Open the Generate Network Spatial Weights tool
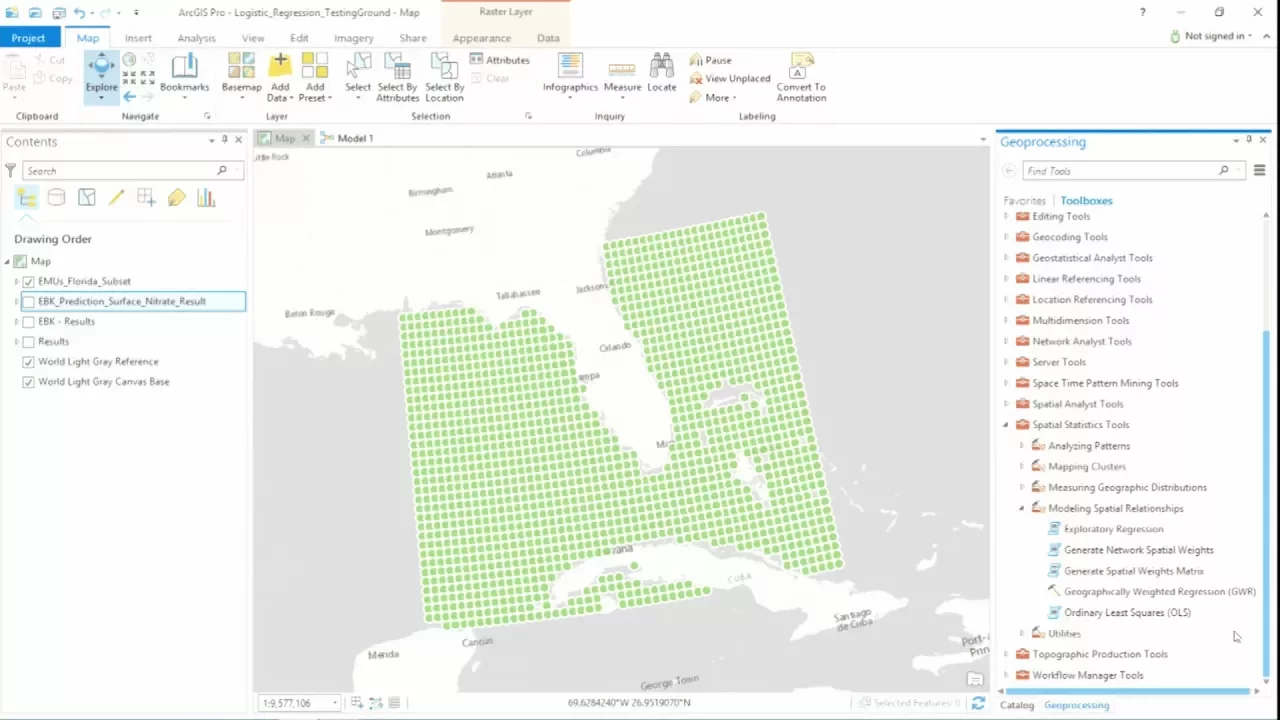 click(1138, 550)
